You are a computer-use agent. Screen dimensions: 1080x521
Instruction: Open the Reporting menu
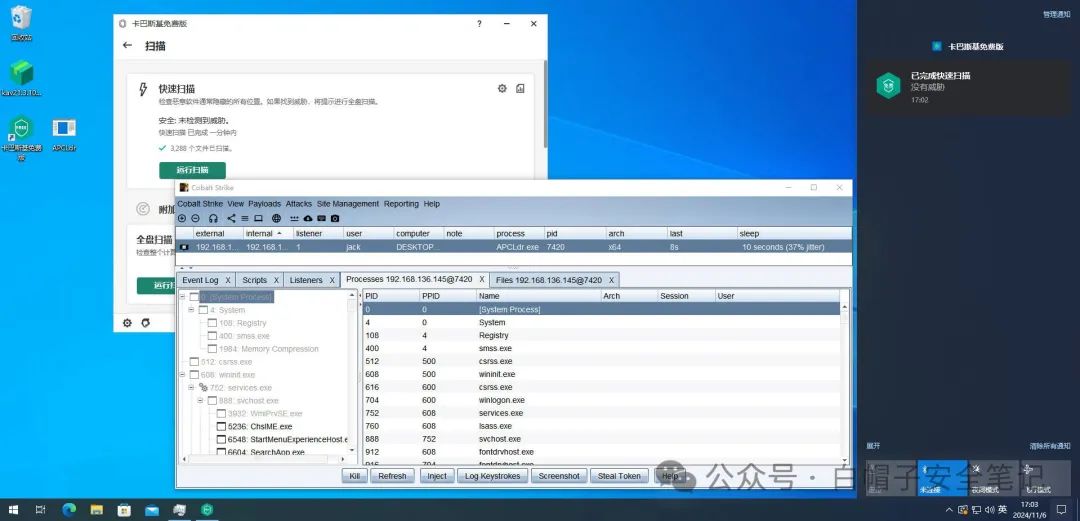402,204
